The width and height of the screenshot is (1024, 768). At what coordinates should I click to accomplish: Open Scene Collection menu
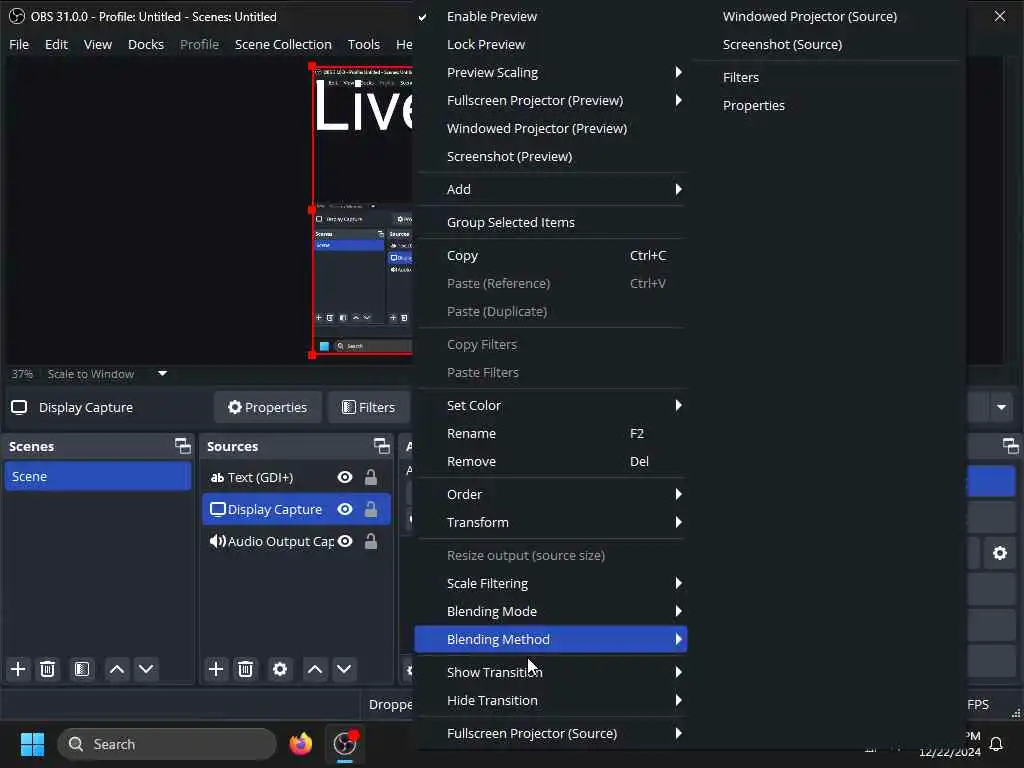[283, 44]
